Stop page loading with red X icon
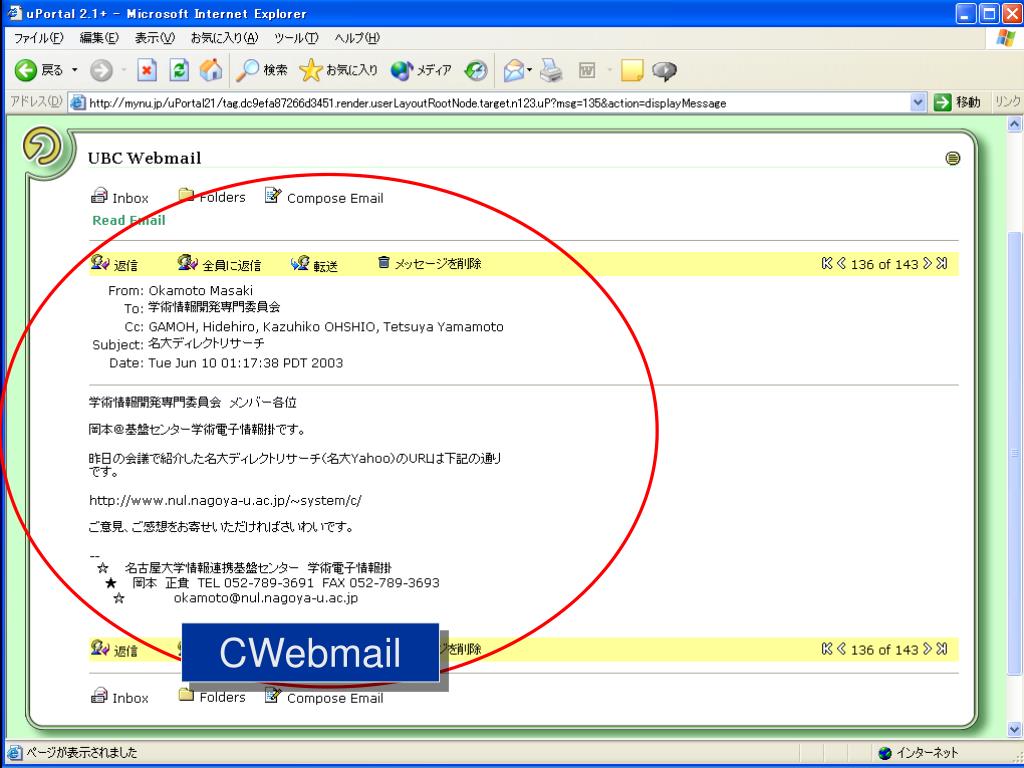 coord(147,70)
